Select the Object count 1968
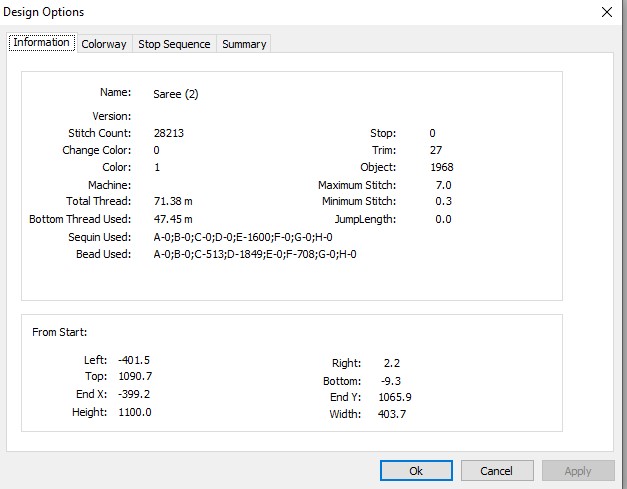Screen dimensions: 627x489 [441, 167]
